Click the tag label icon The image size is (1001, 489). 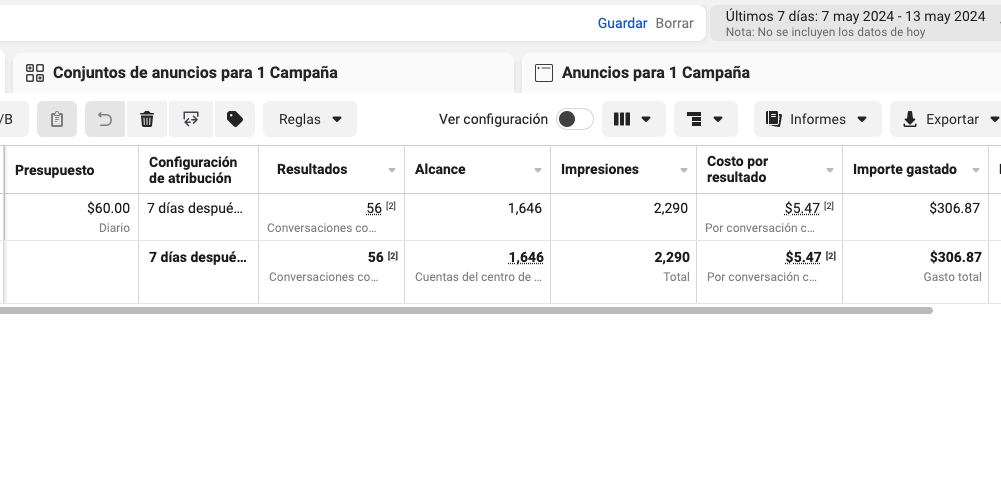(235, 119)
